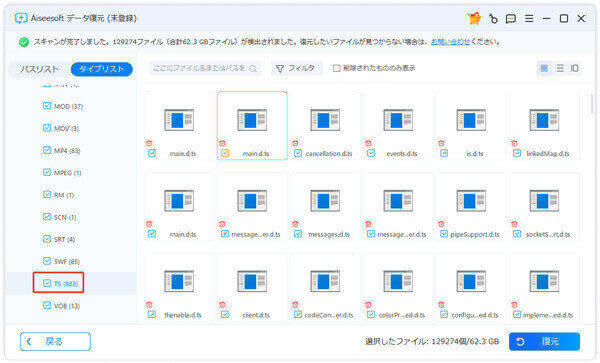Select thenable.d.ts file thumbnail

[x=179, y=281]
